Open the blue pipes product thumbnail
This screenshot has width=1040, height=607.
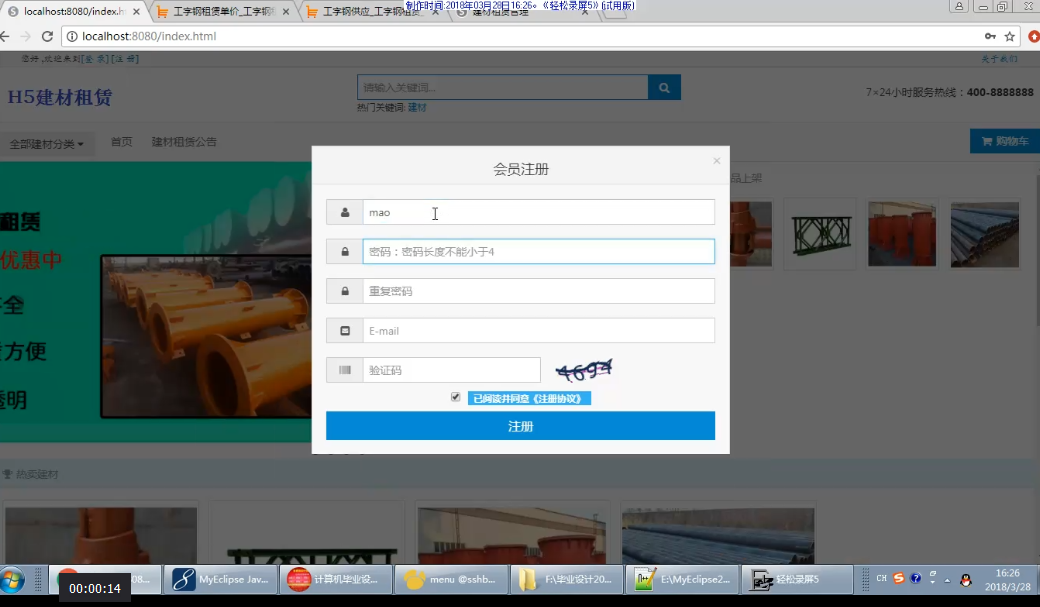[984, 234]
